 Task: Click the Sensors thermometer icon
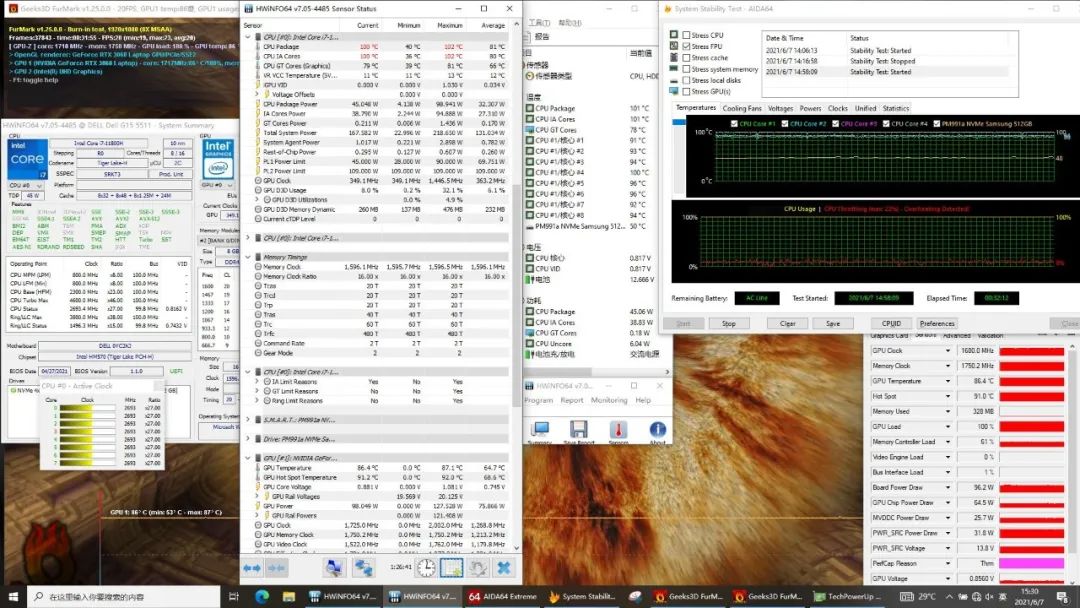[618, 430]
